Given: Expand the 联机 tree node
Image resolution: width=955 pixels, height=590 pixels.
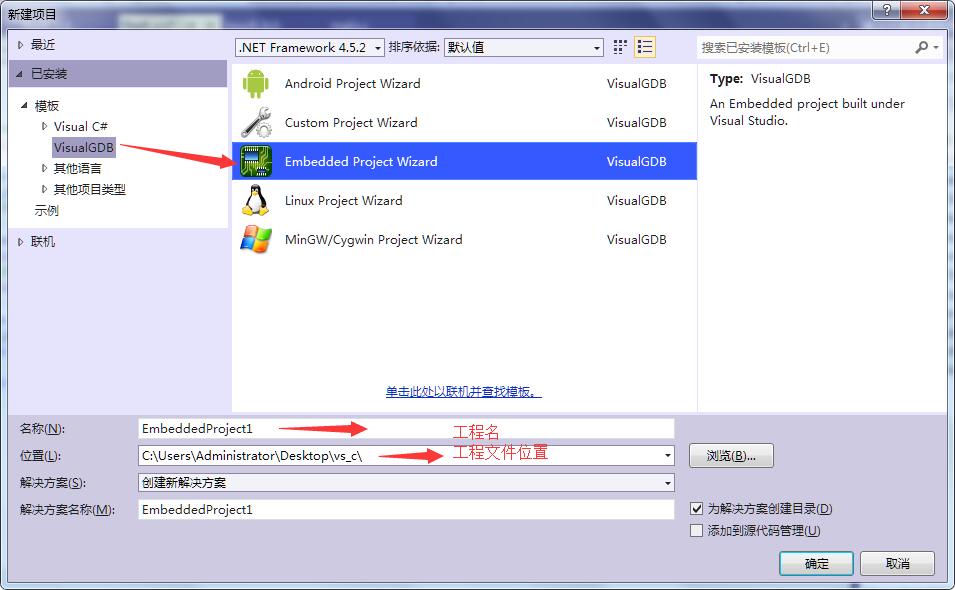Looking at the screenshot, I should 21,242.
